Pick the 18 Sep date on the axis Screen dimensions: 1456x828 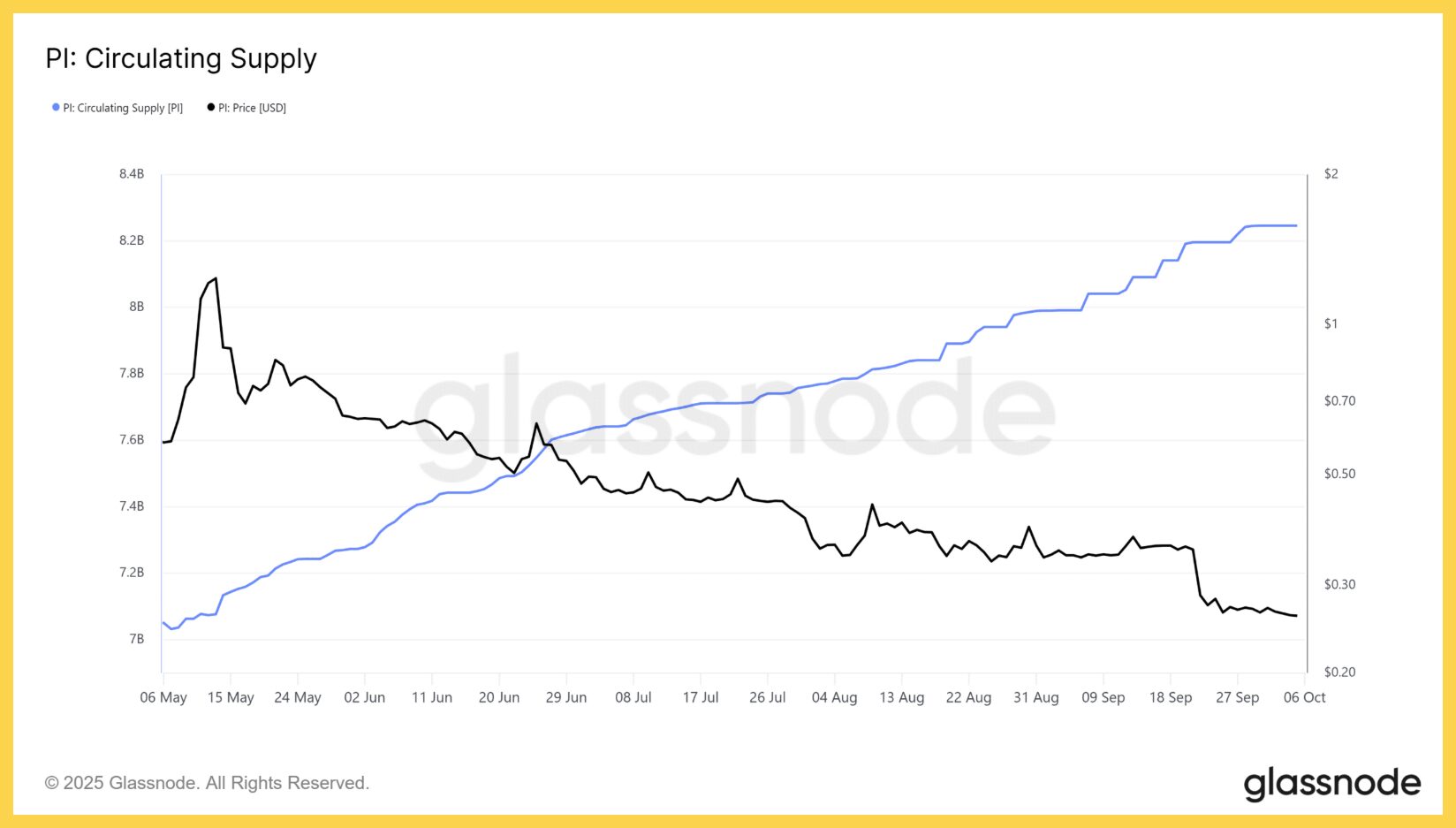coord(1170,697)
